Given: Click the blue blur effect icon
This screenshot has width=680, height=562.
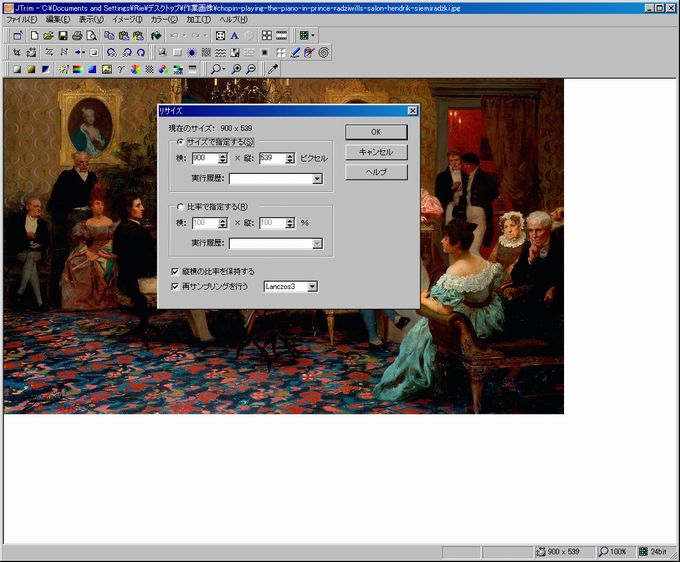Looking at the screenshot, I should 192,52.
